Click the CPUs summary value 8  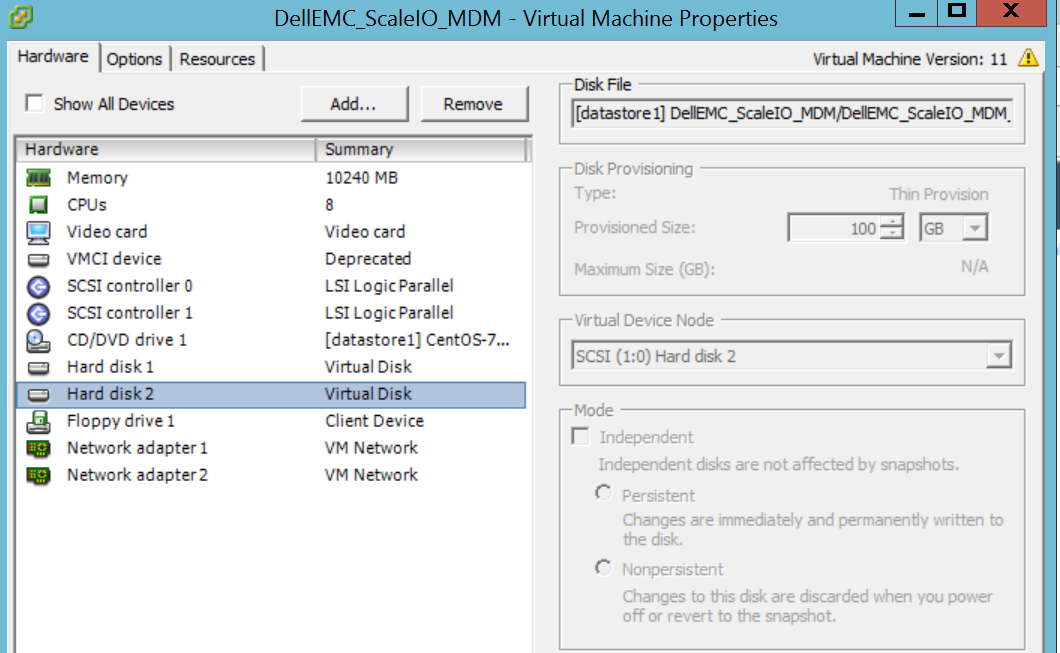tap(329, 205)
